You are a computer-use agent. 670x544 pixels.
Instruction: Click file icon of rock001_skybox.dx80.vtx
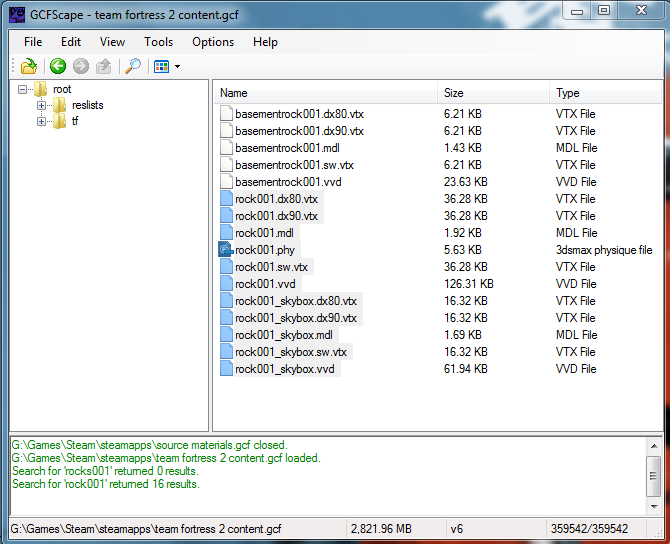tap(226, 301)
